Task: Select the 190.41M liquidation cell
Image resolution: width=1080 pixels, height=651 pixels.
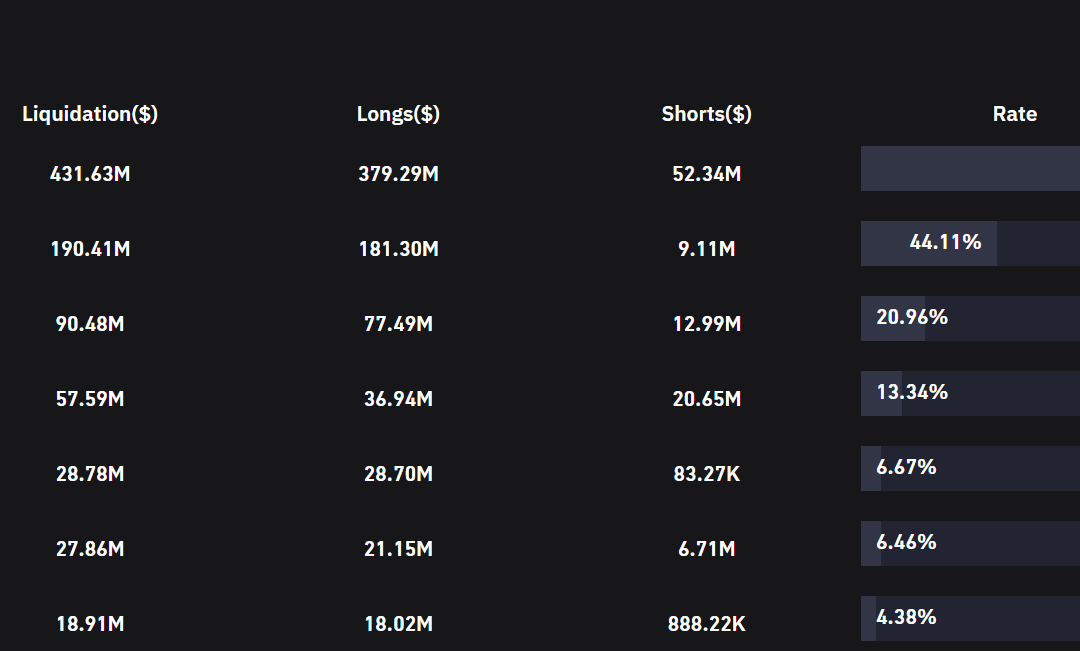Action: (x=90, y=249)
